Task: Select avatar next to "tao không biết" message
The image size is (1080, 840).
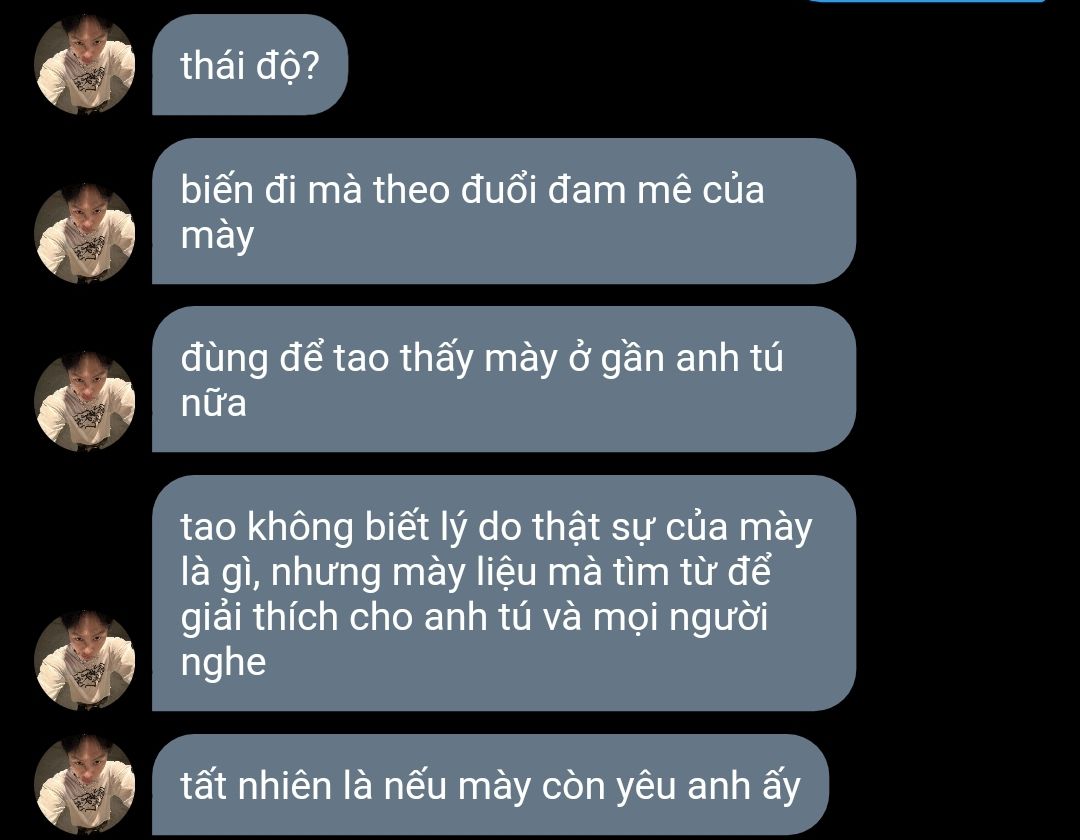Action: [84, 660]
